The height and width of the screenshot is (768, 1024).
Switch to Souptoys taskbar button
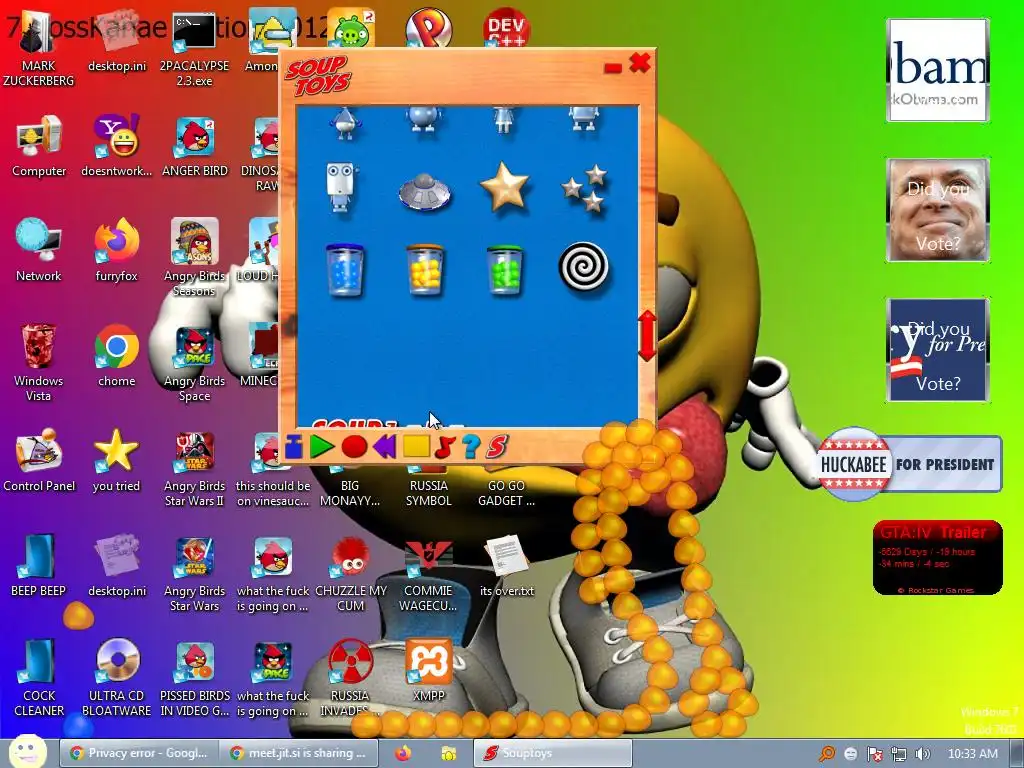[552, 753]
